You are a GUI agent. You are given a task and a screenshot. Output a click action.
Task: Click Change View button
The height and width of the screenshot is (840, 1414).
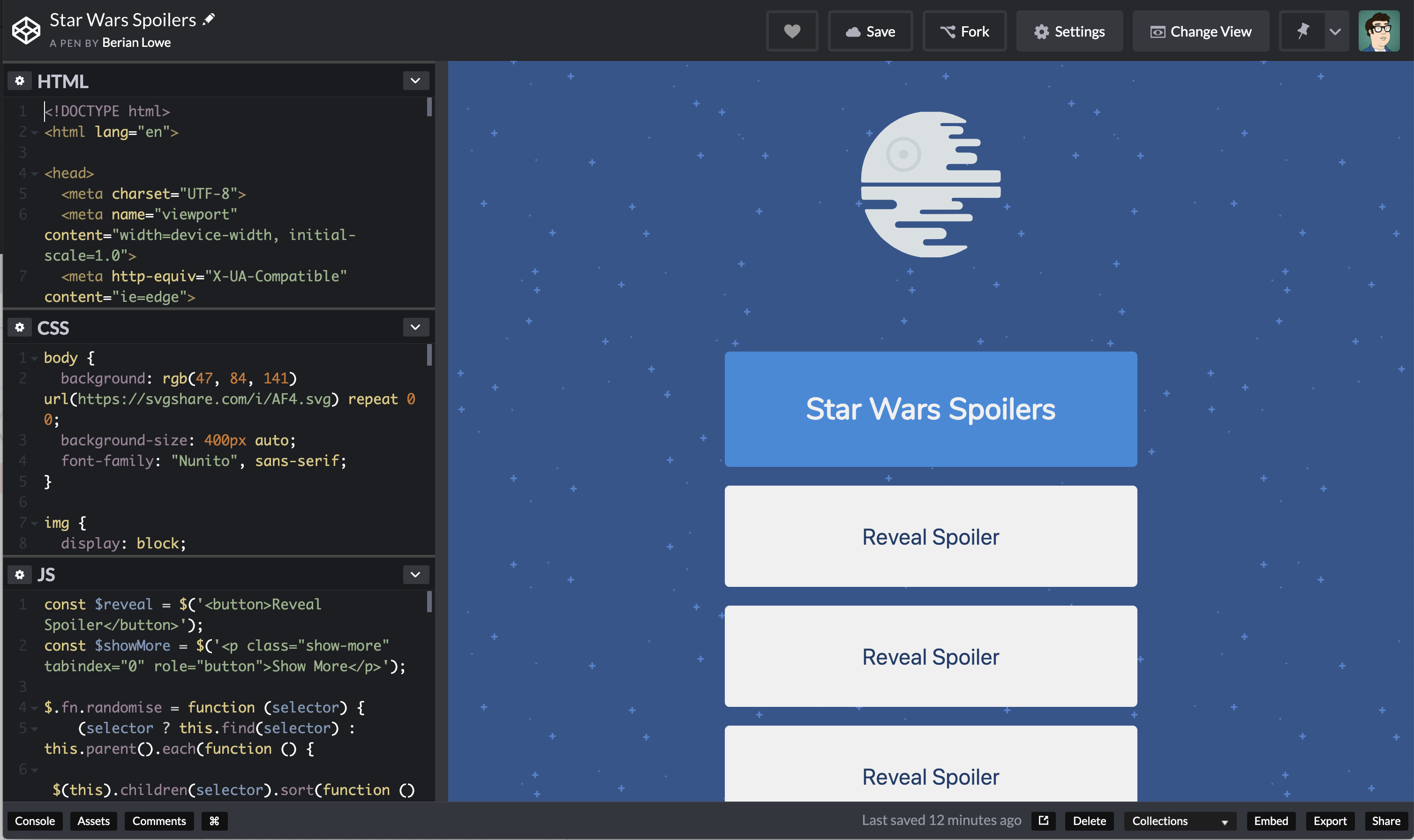point(1201,31)
